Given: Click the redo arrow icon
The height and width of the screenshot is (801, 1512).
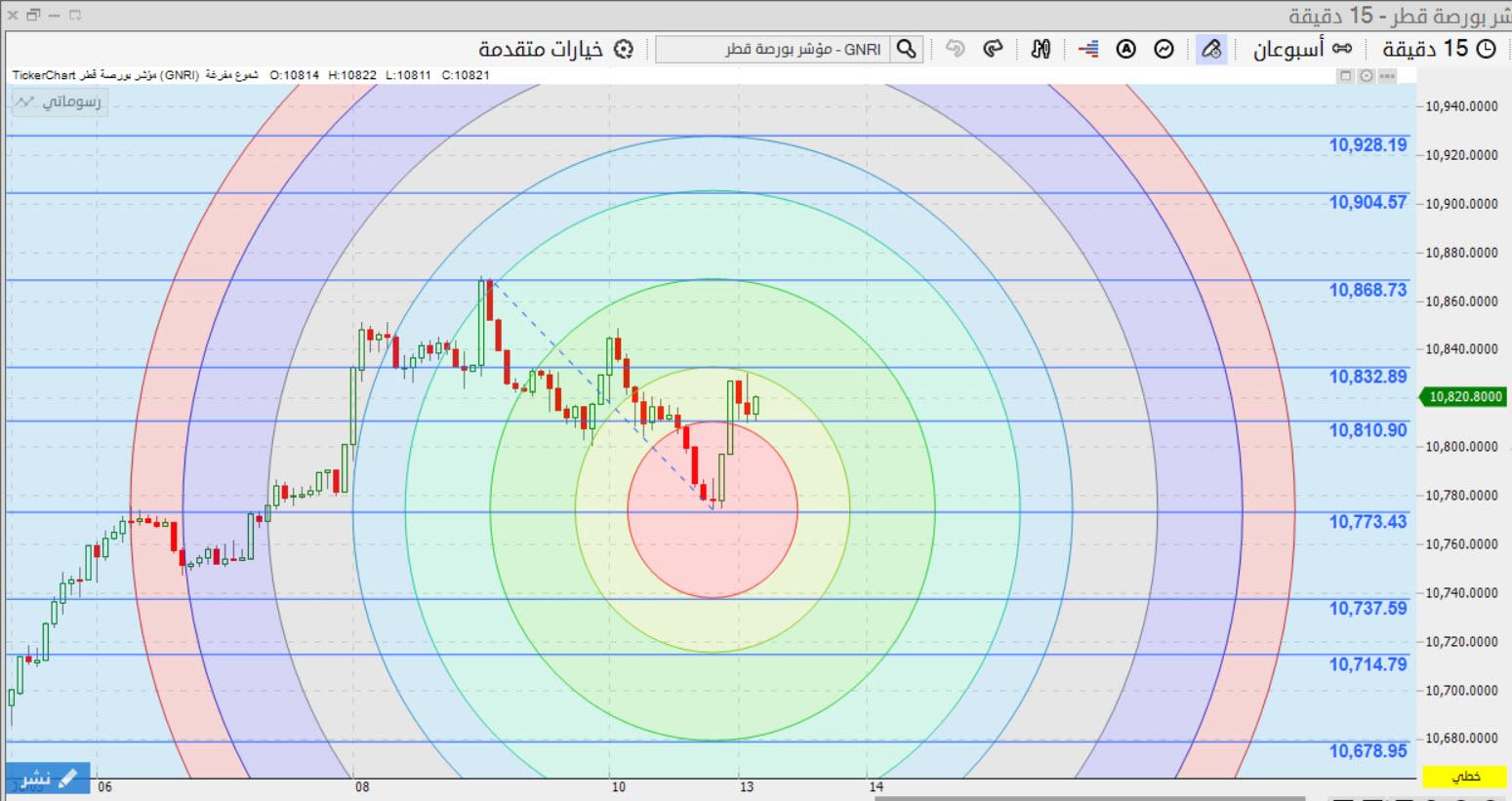Looking at the screenshot, I should pyautogui.click(x=993, y=49).
